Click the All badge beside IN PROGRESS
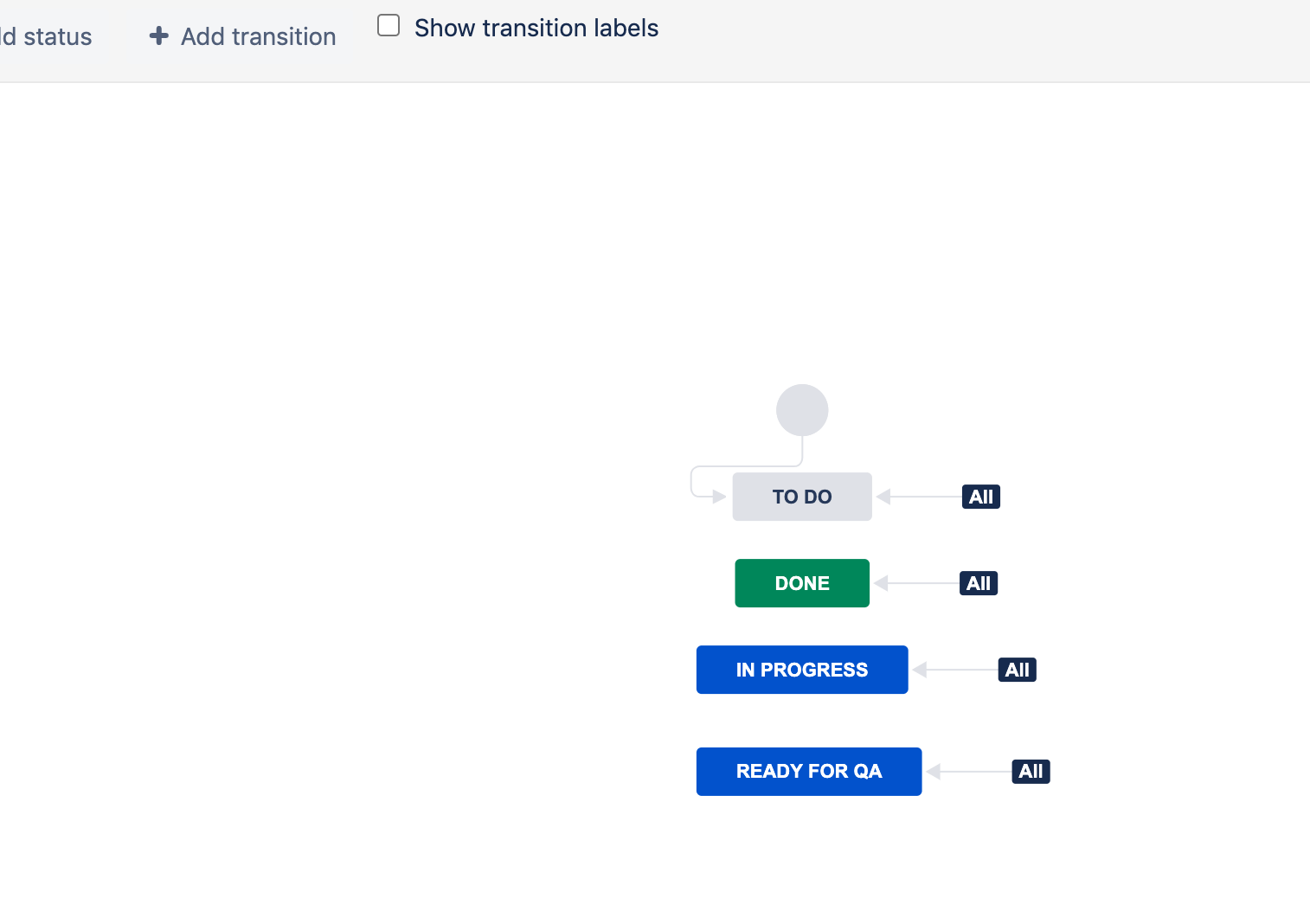 click(x=1018, y=670)
